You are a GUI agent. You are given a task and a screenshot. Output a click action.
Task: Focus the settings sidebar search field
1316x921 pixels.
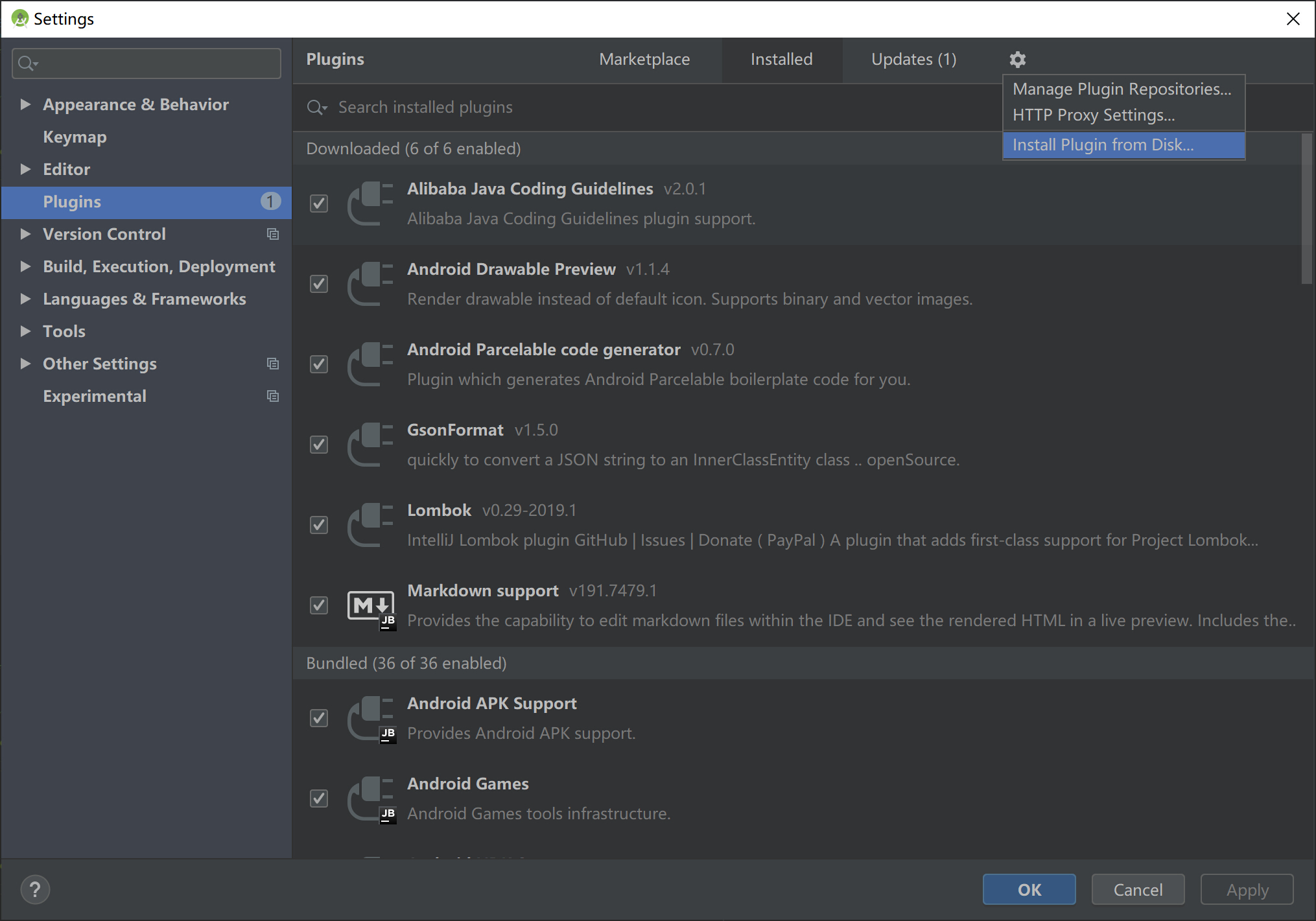pyautogui.click(x=147, y=64)
